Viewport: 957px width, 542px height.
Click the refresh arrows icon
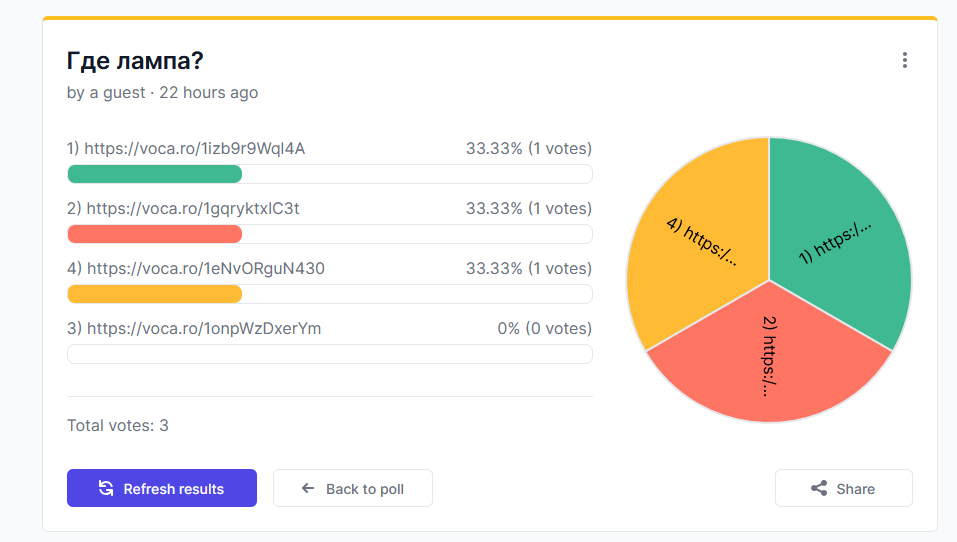(106, 488)
